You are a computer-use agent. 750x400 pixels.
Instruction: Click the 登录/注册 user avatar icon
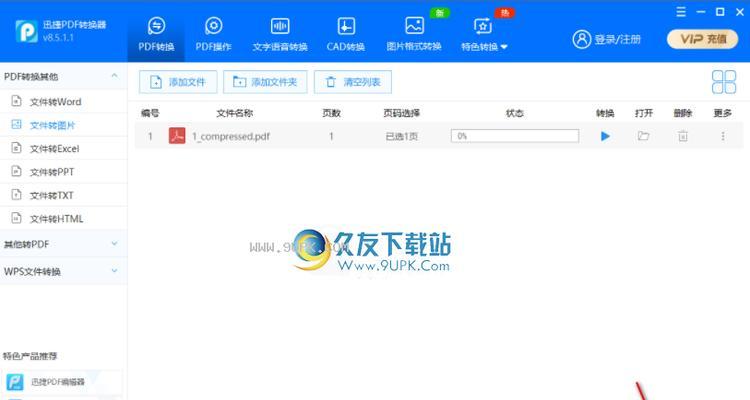point(582,39)
